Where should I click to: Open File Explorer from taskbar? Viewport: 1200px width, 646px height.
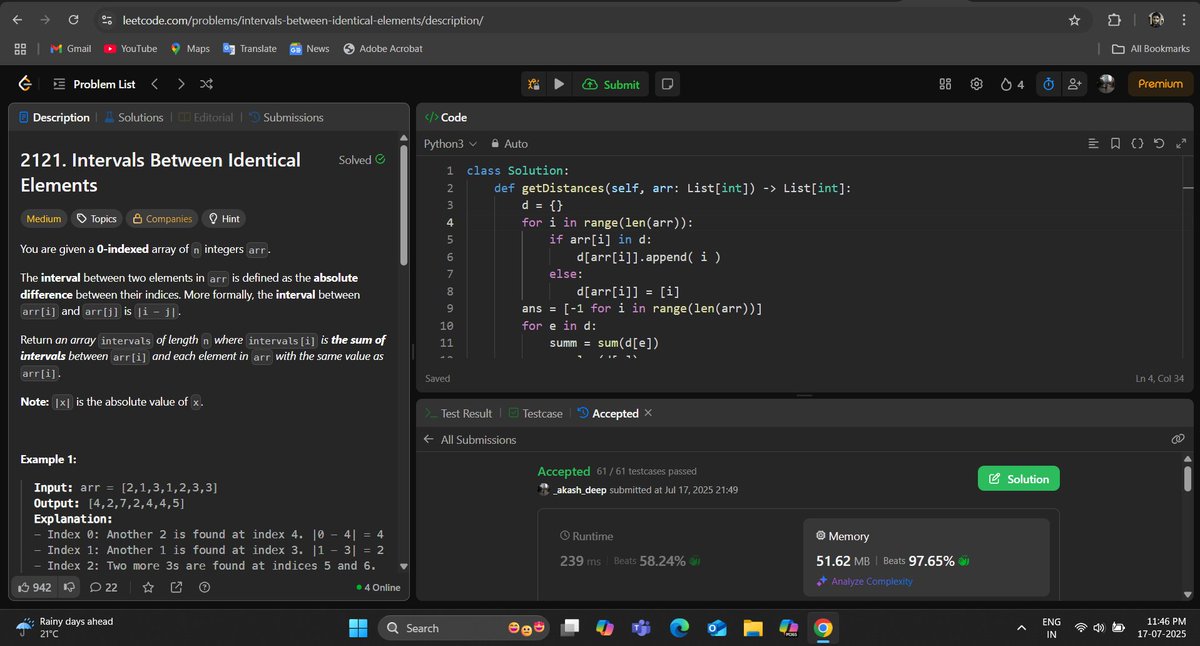tap(752, 628)
